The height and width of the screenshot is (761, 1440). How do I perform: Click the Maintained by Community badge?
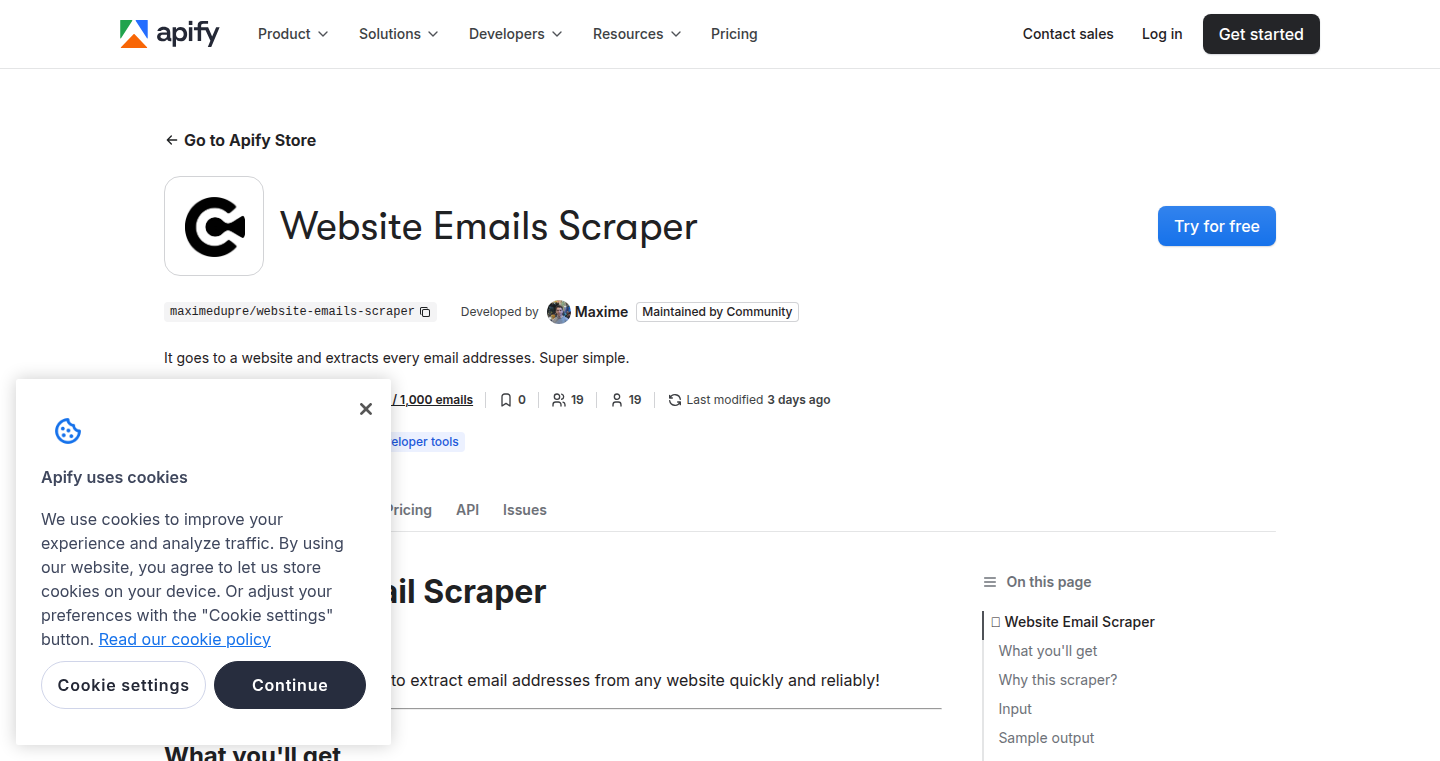[717, 312]
